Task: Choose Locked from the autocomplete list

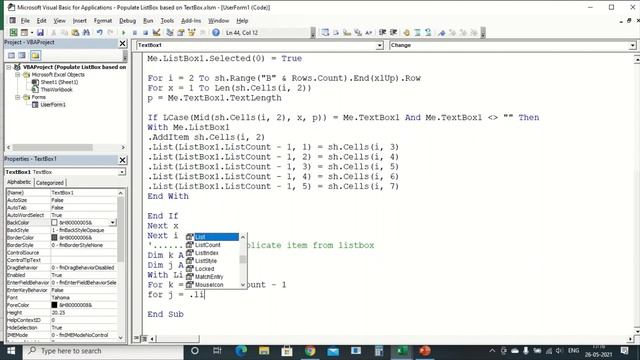Action: (204, 269)
